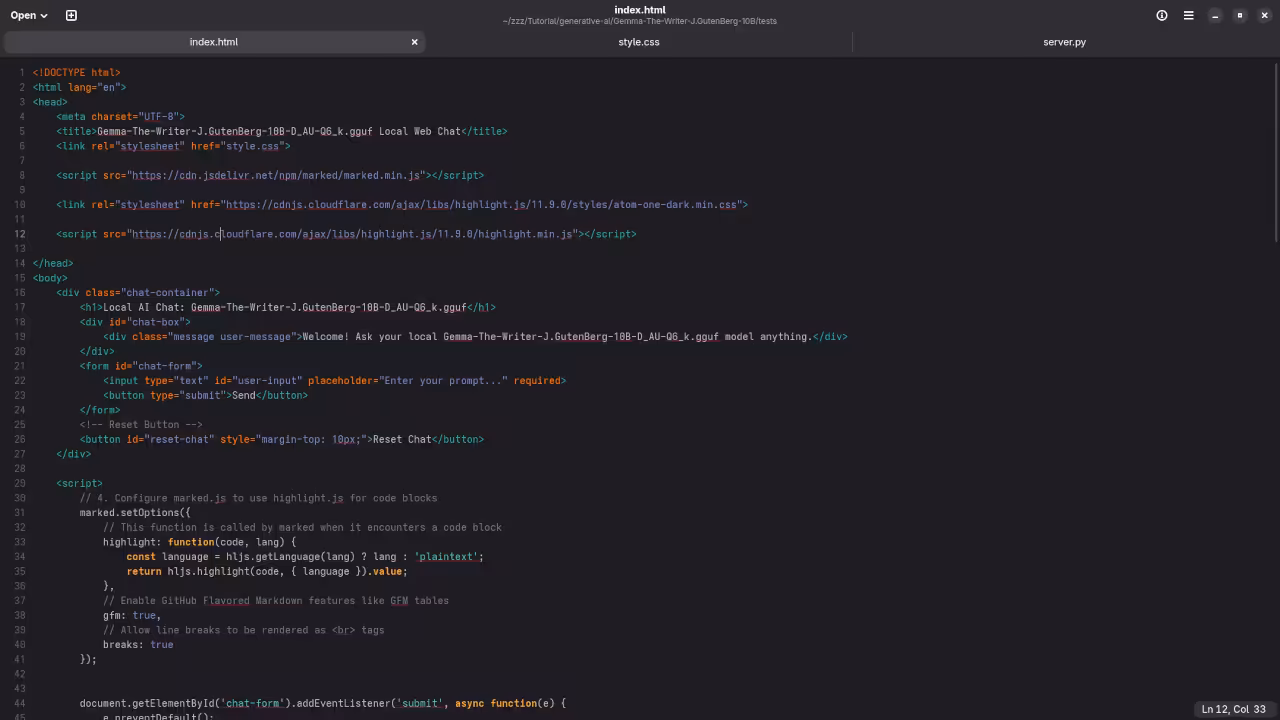Screen dimensions: 1280x720
Task: Place cursor on the DOCTYPE html line
Action: click(x=76, y=72)
